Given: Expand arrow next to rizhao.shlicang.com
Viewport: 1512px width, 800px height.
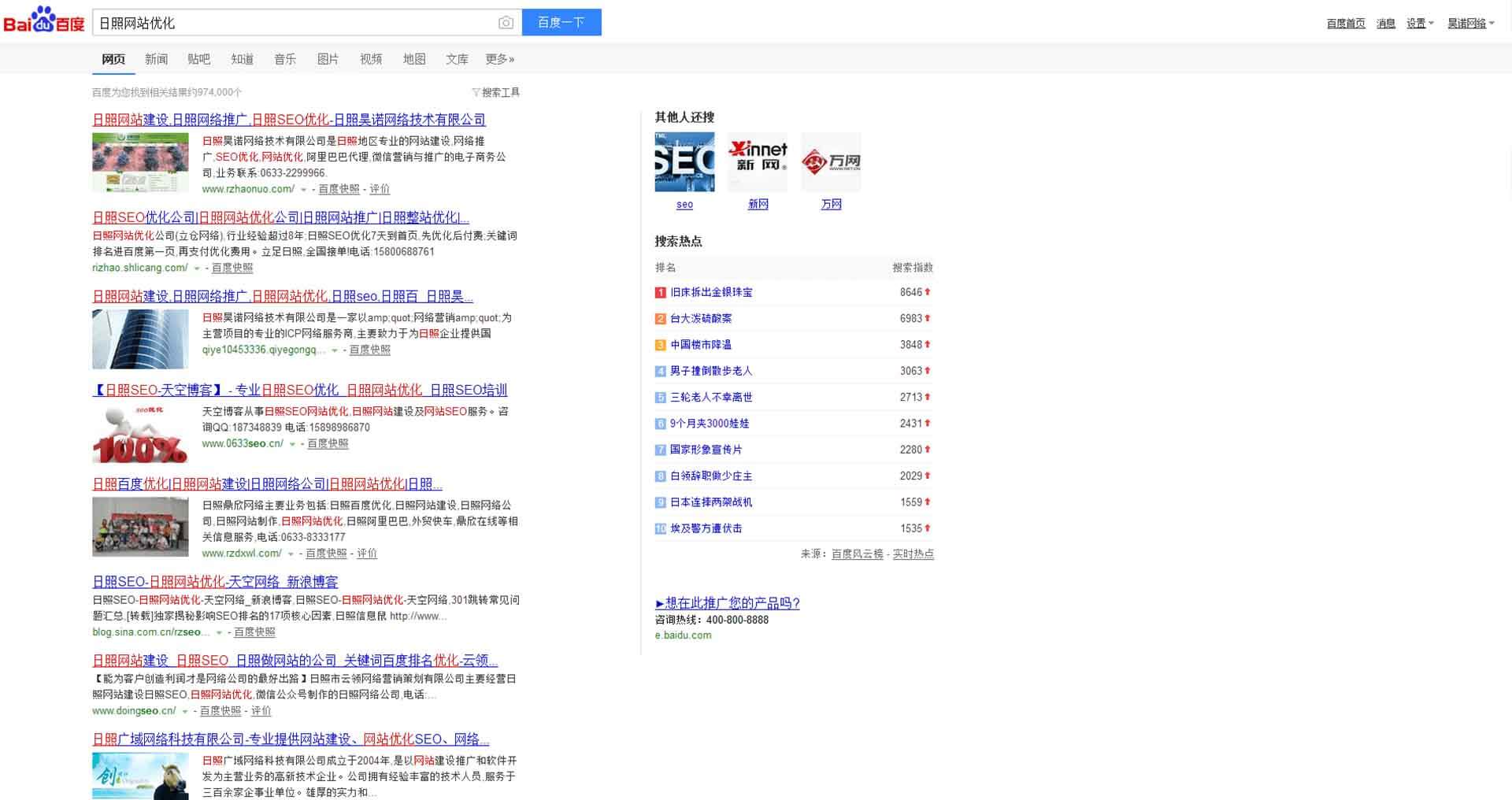Looking at the screenshot, I should [x=197, y=269].
